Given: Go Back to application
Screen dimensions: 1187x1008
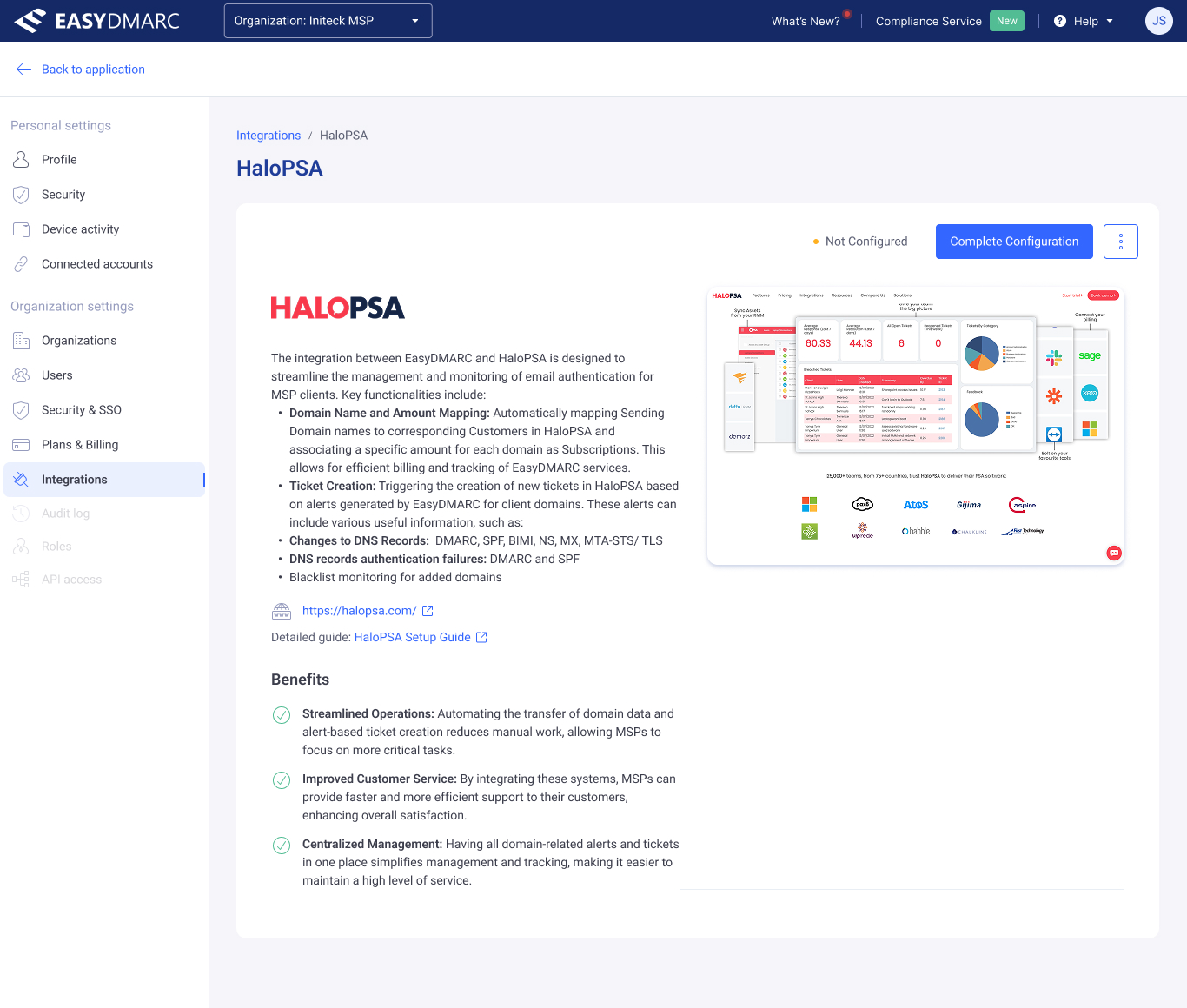Looking at the screenshot, I should [x=93, y=70].
